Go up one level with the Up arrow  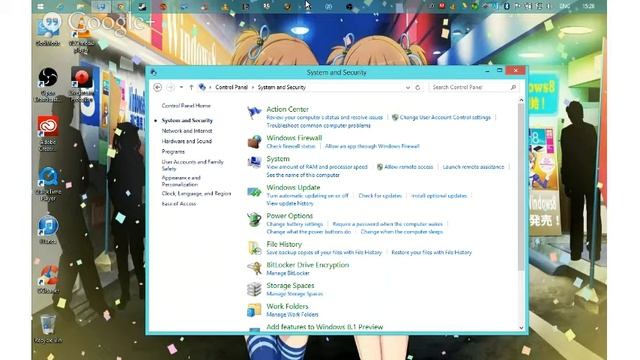191,87
